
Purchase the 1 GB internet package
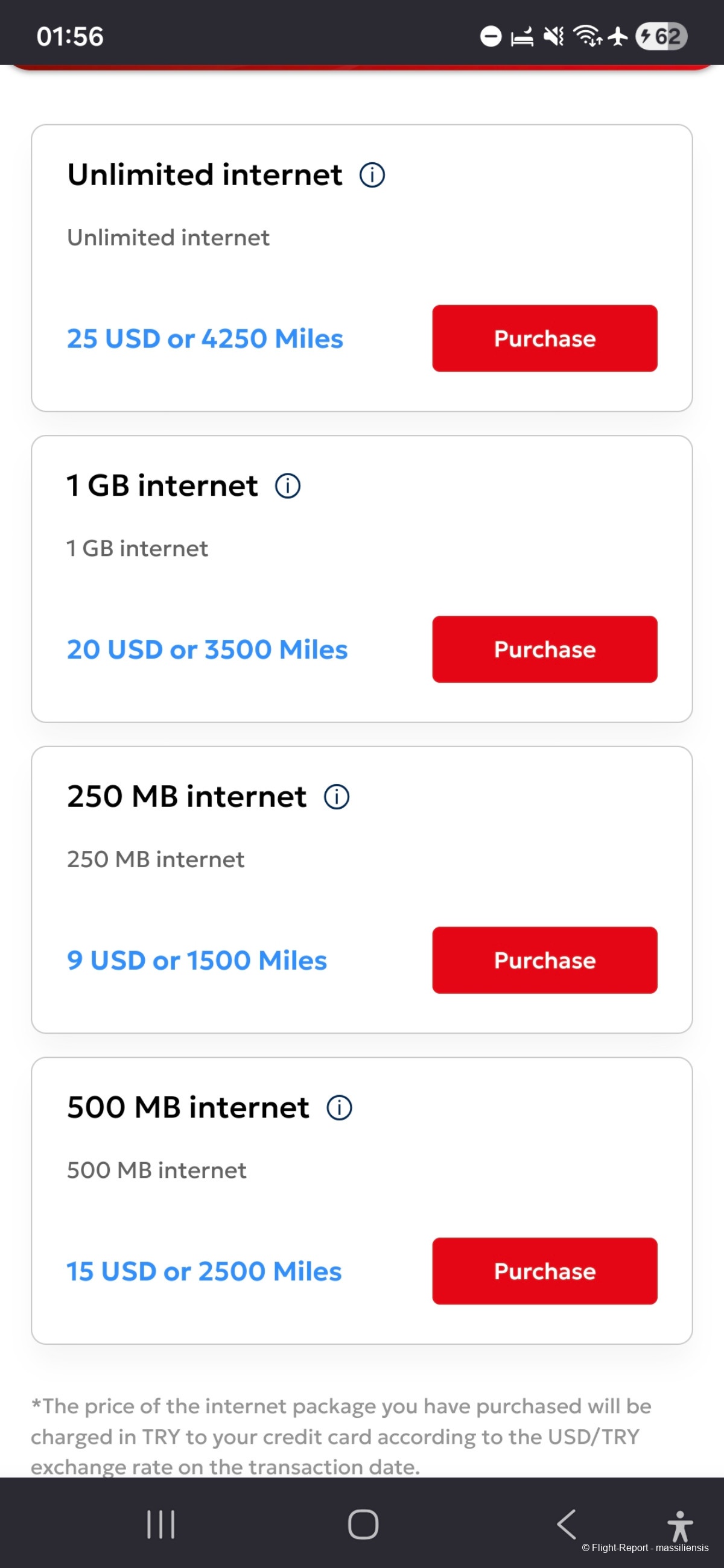coord(544,650)
